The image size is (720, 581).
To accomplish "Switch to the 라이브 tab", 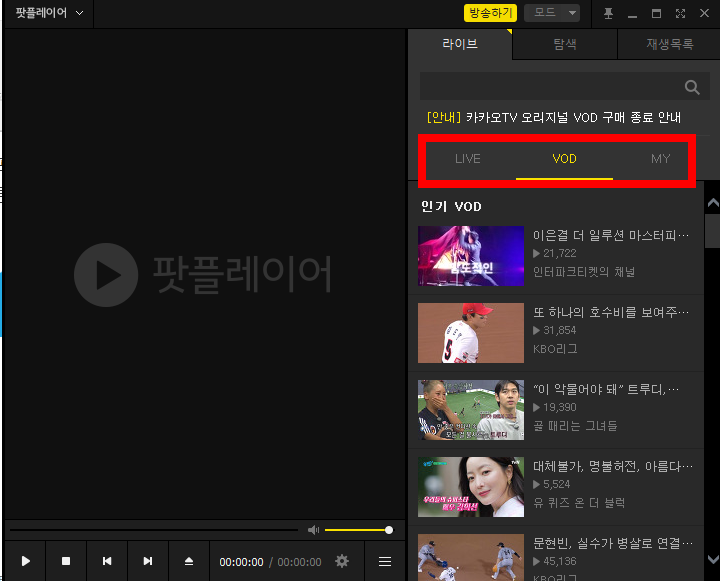I will coord(460,44).
